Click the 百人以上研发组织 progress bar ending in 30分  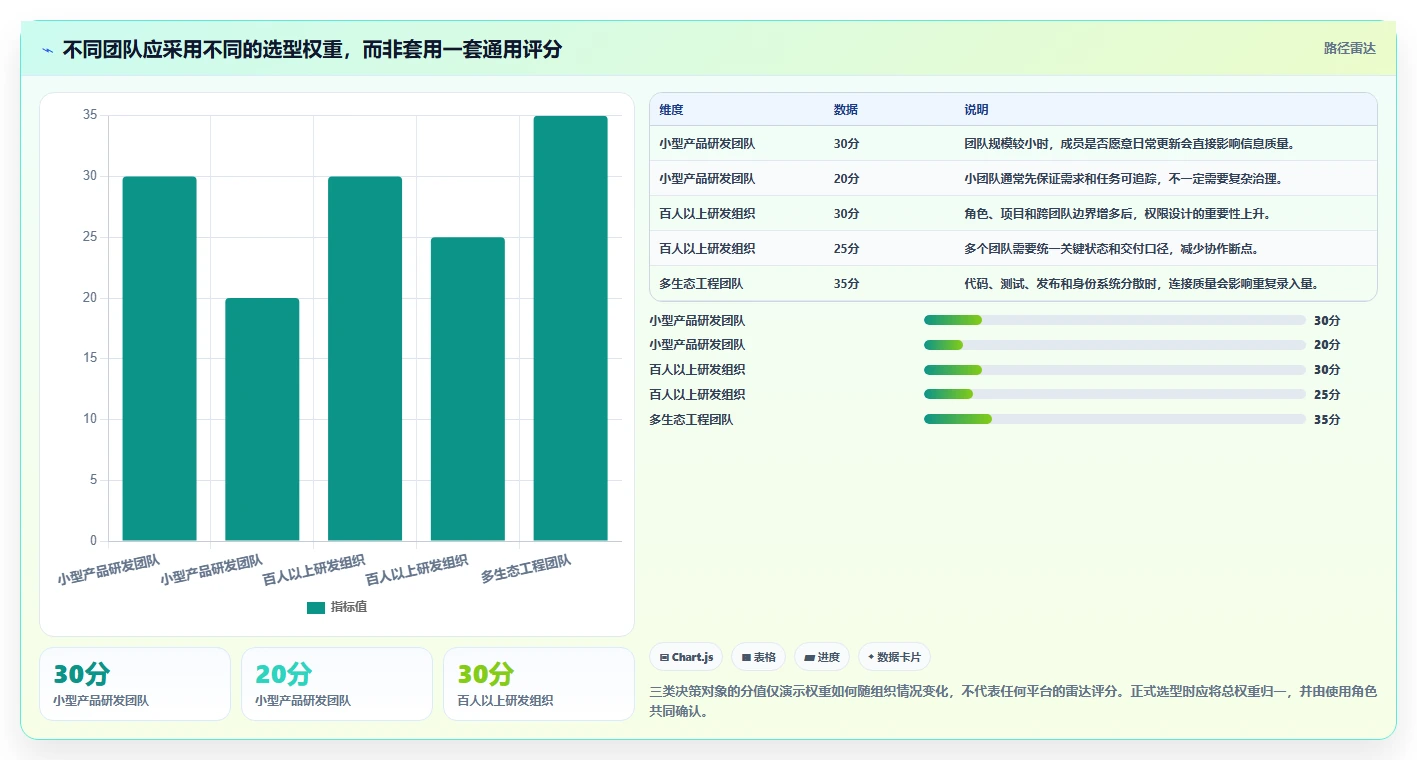[1115, 370]
